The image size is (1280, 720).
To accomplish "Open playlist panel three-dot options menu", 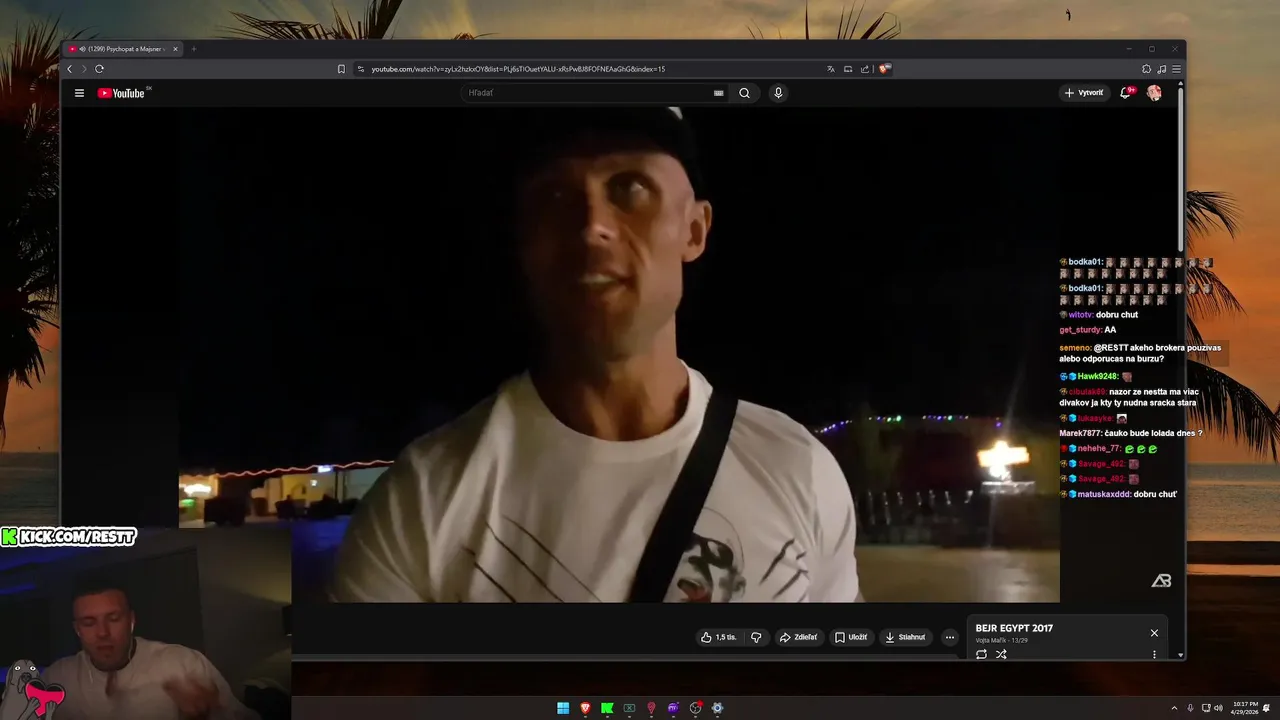I will coord(1154,654).
